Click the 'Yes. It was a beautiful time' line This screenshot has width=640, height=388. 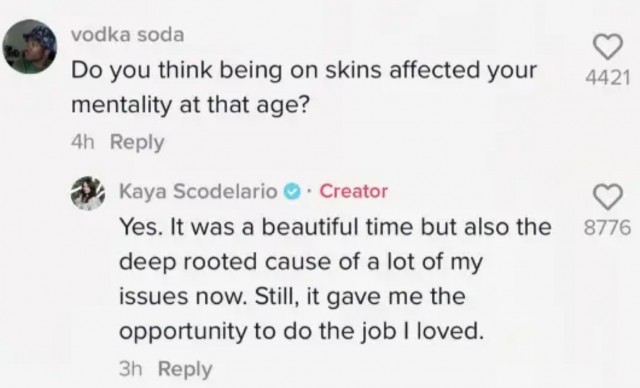pyautogui.click(x=335, y=227)
